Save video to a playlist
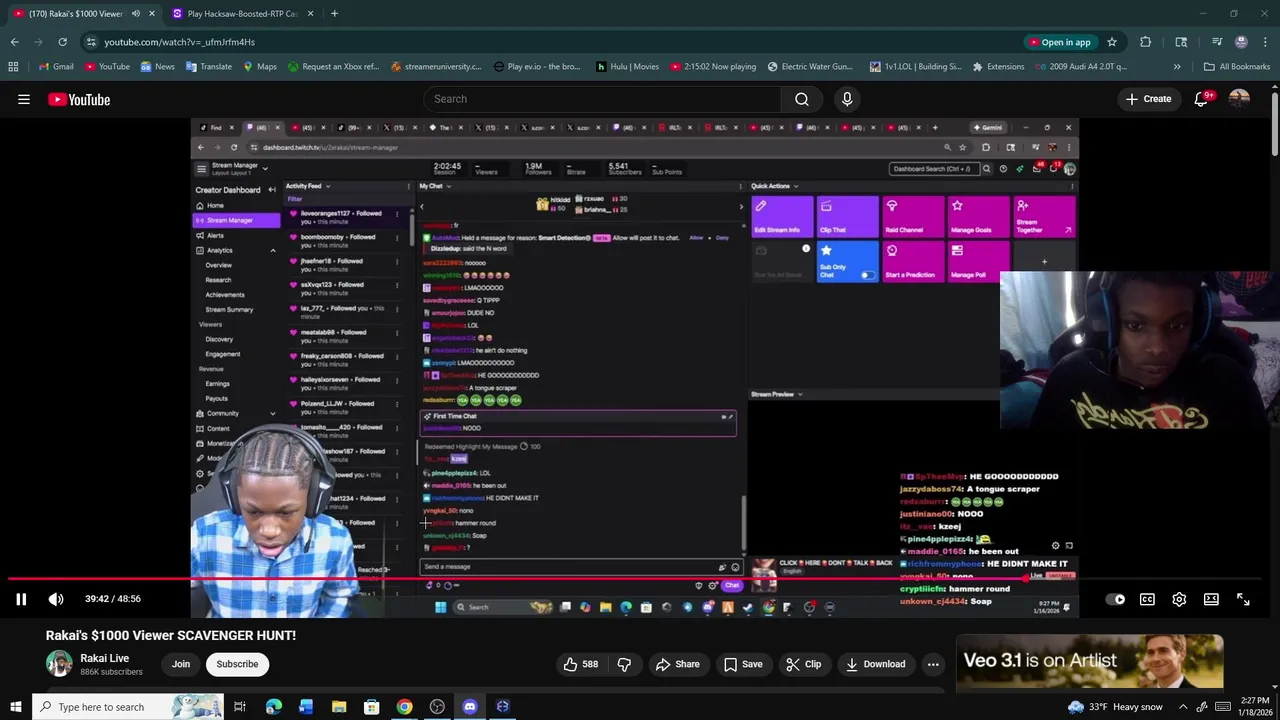 (x=742, y=664)
